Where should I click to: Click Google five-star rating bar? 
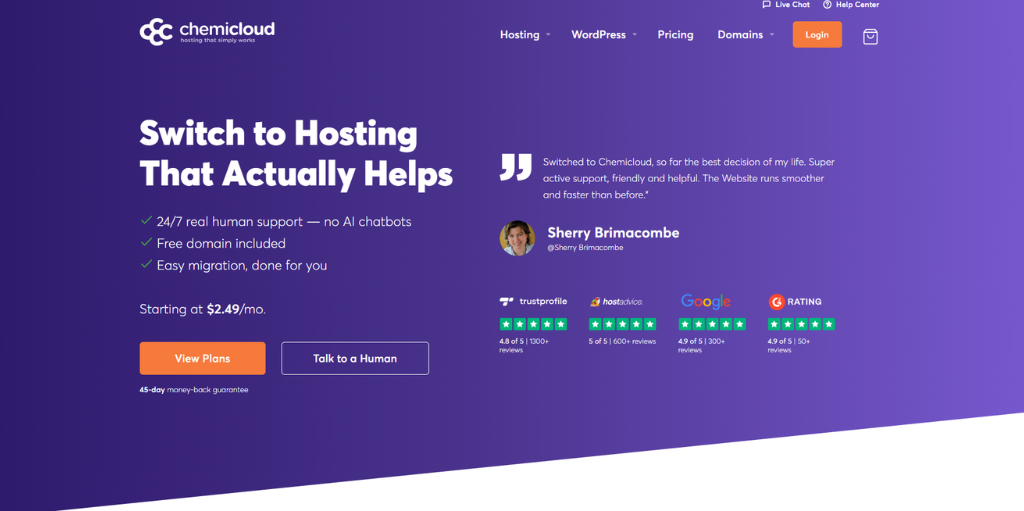pos(712,324)
